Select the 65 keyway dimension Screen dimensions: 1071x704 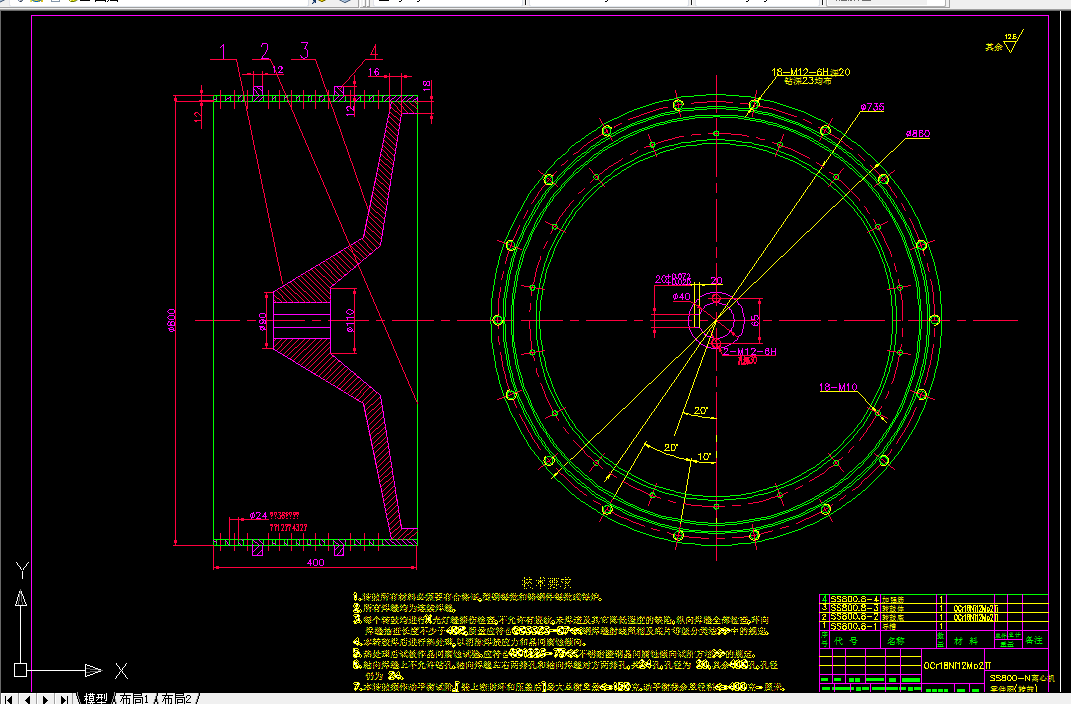click(755, 320)
